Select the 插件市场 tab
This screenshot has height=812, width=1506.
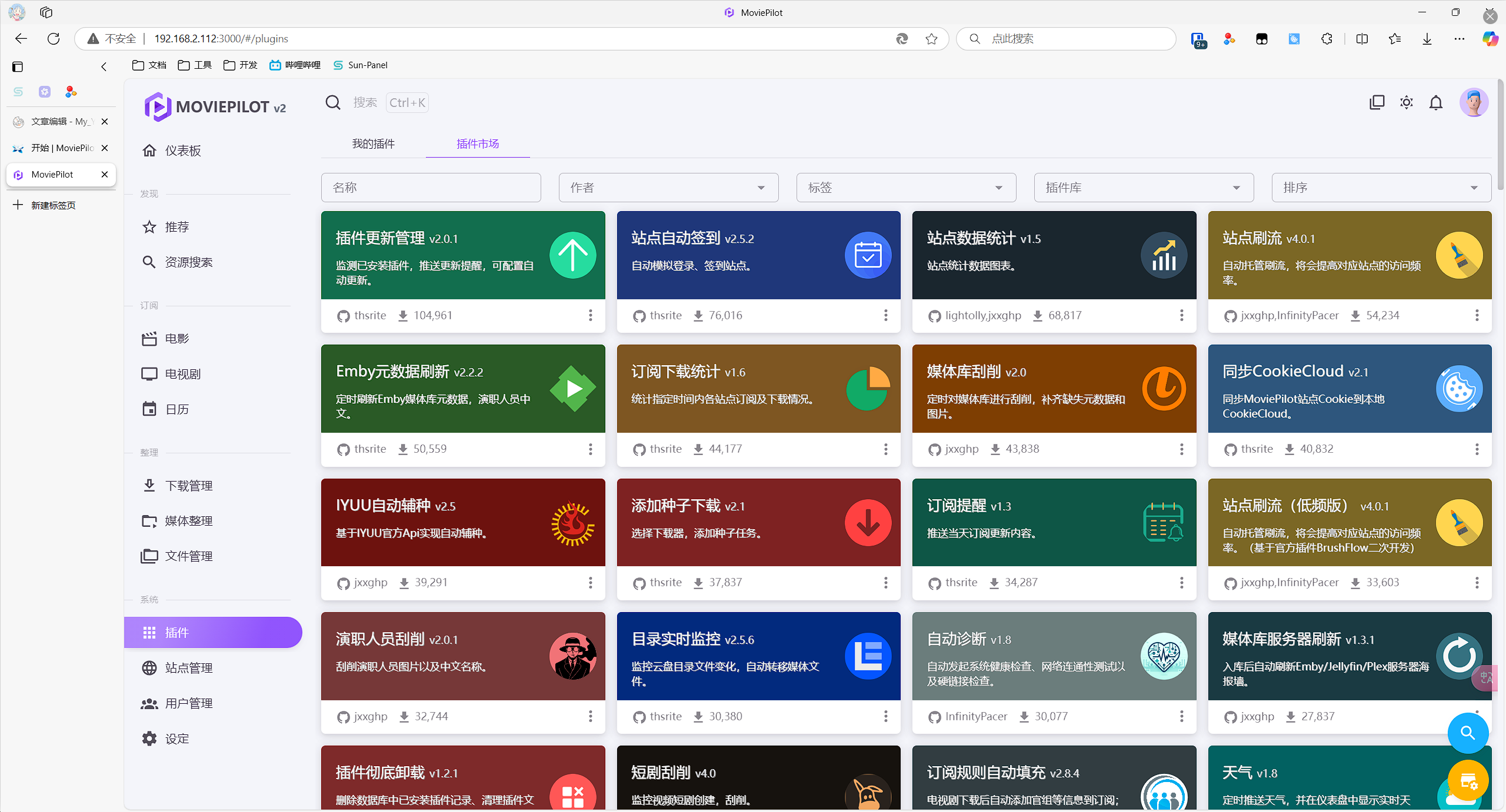(x=478, y=144)
